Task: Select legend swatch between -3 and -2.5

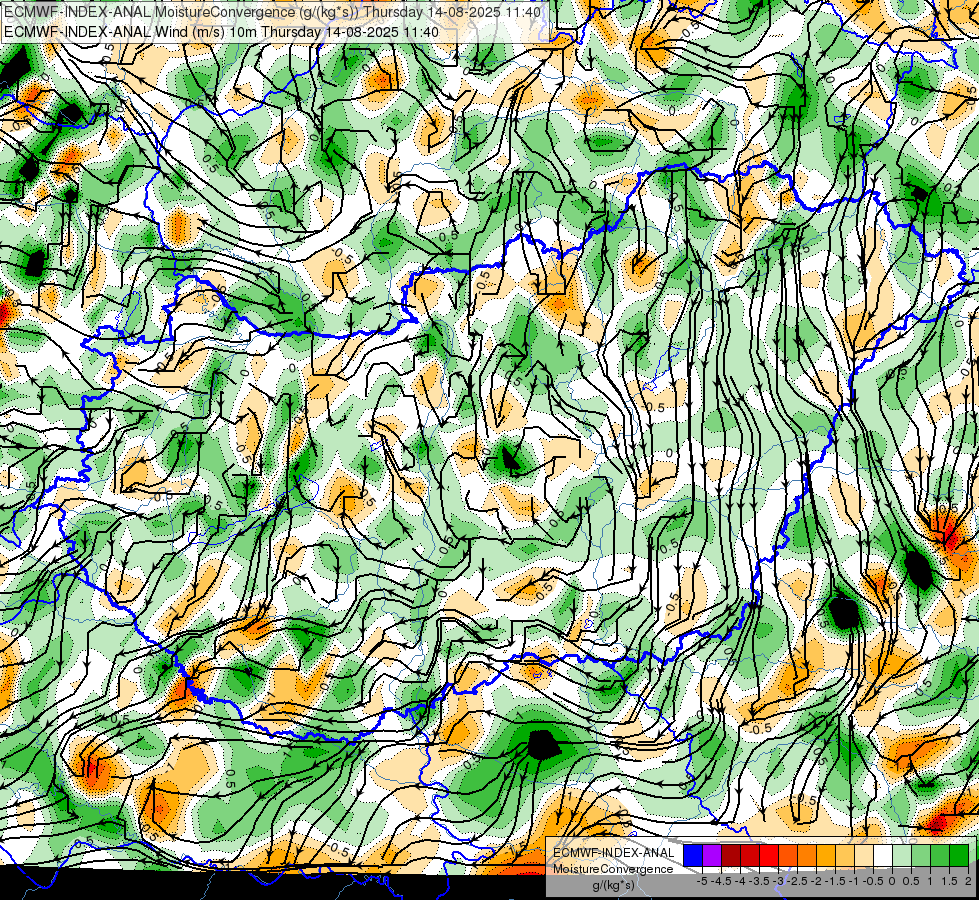Action: (x=788, y=855)
